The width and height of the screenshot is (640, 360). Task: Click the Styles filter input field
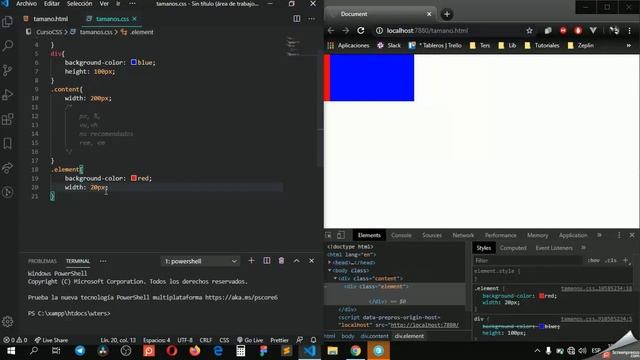[527, 260]
